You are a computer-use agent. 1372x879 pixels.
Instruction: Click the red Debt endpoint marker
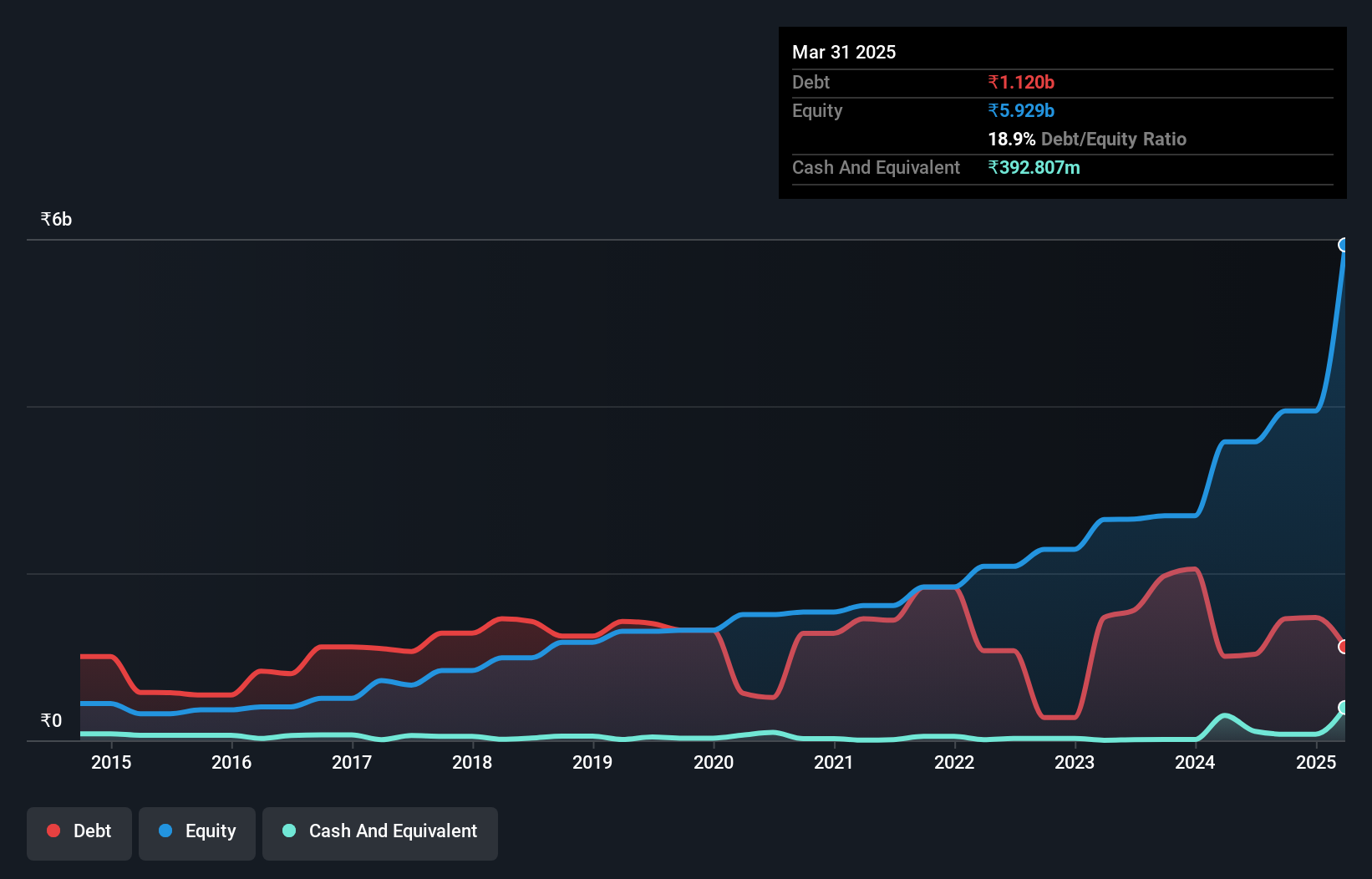pyautogui.click(x=1344, y=647)
